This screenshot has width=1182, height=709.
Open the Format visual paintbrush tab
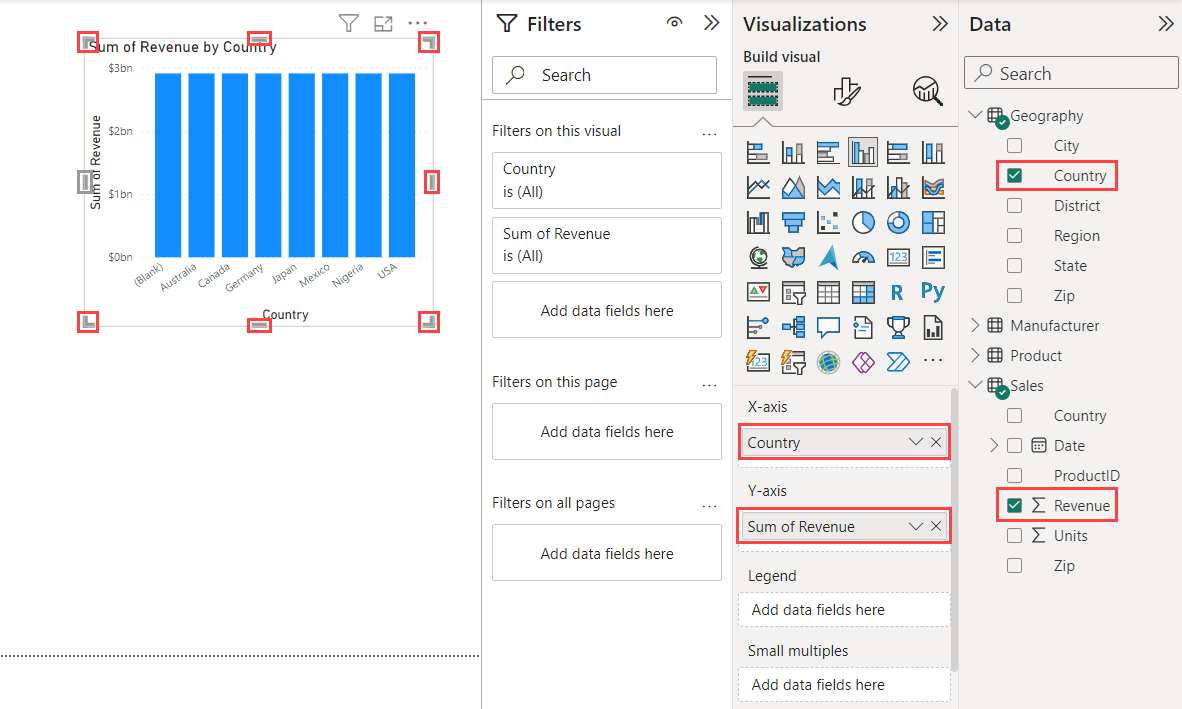(847, 91)
